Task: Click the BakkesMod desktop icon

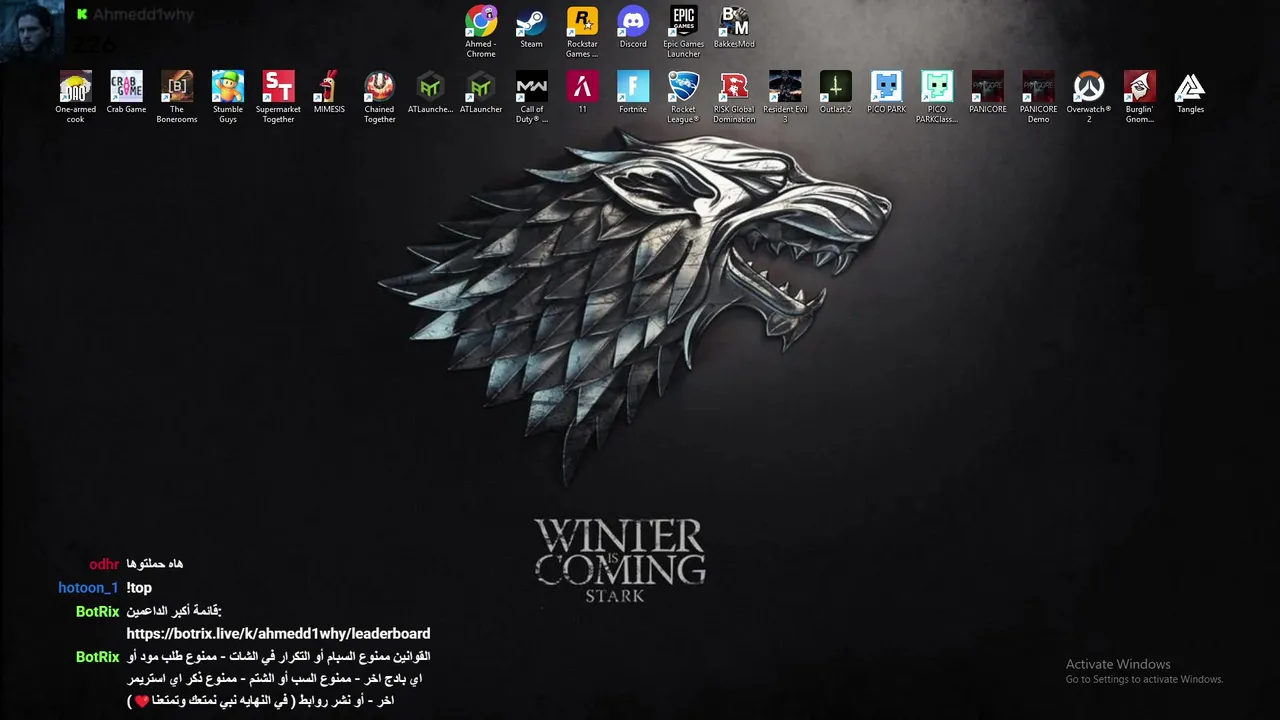Action: pyautogui.click(x=734, y=28)
